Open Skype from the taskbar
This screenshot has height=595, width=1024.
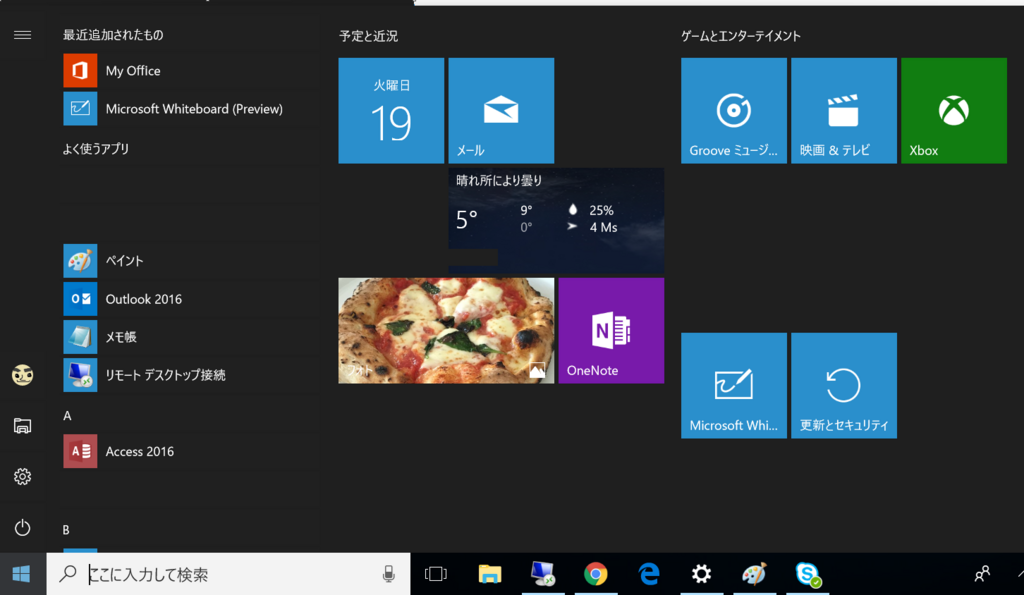click(808, 574)
